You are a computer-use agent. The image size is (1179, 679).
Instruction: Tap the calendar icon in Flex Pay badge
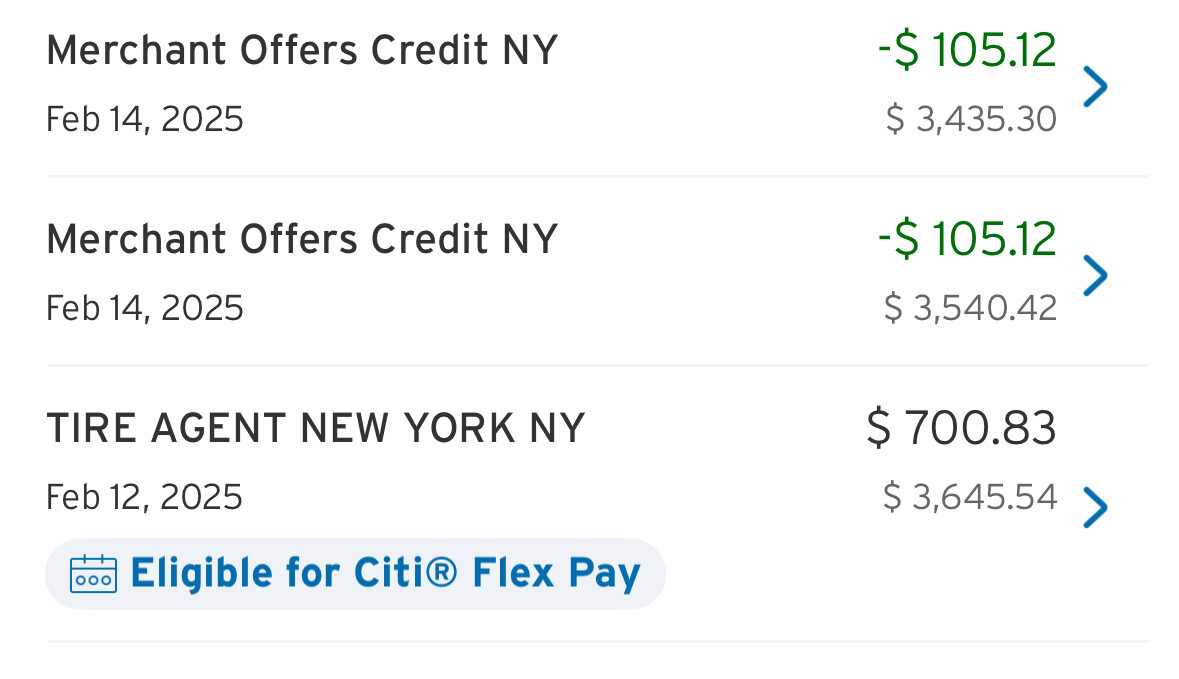(93, 574)
